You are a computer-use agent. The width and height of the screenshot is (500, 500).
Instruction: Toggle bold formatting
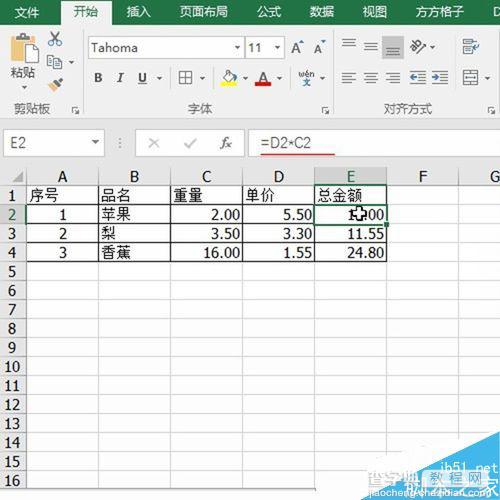coord(98,78)
